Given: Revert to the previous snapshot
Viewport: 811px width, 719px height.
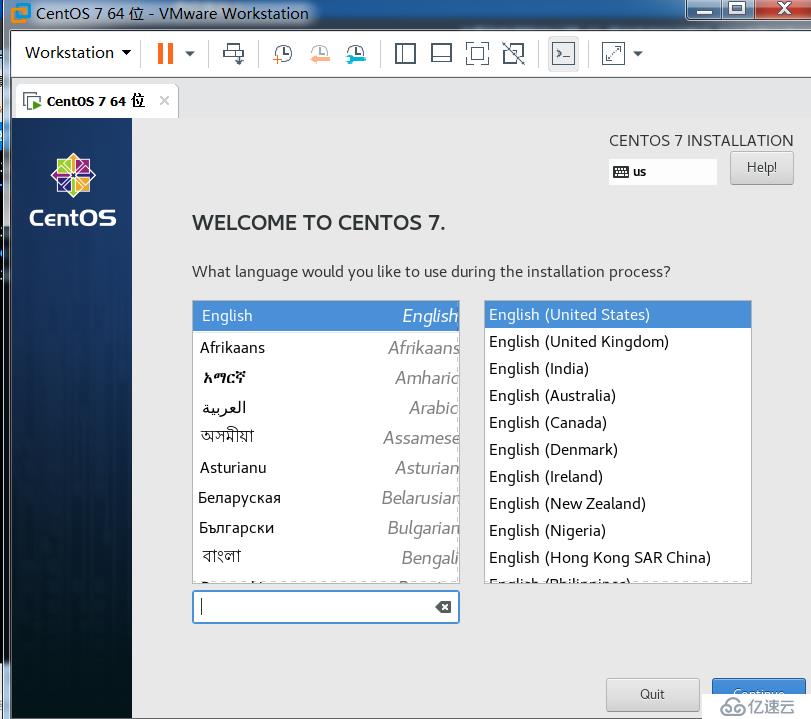Looking at the screenshot, I should 320,53.
